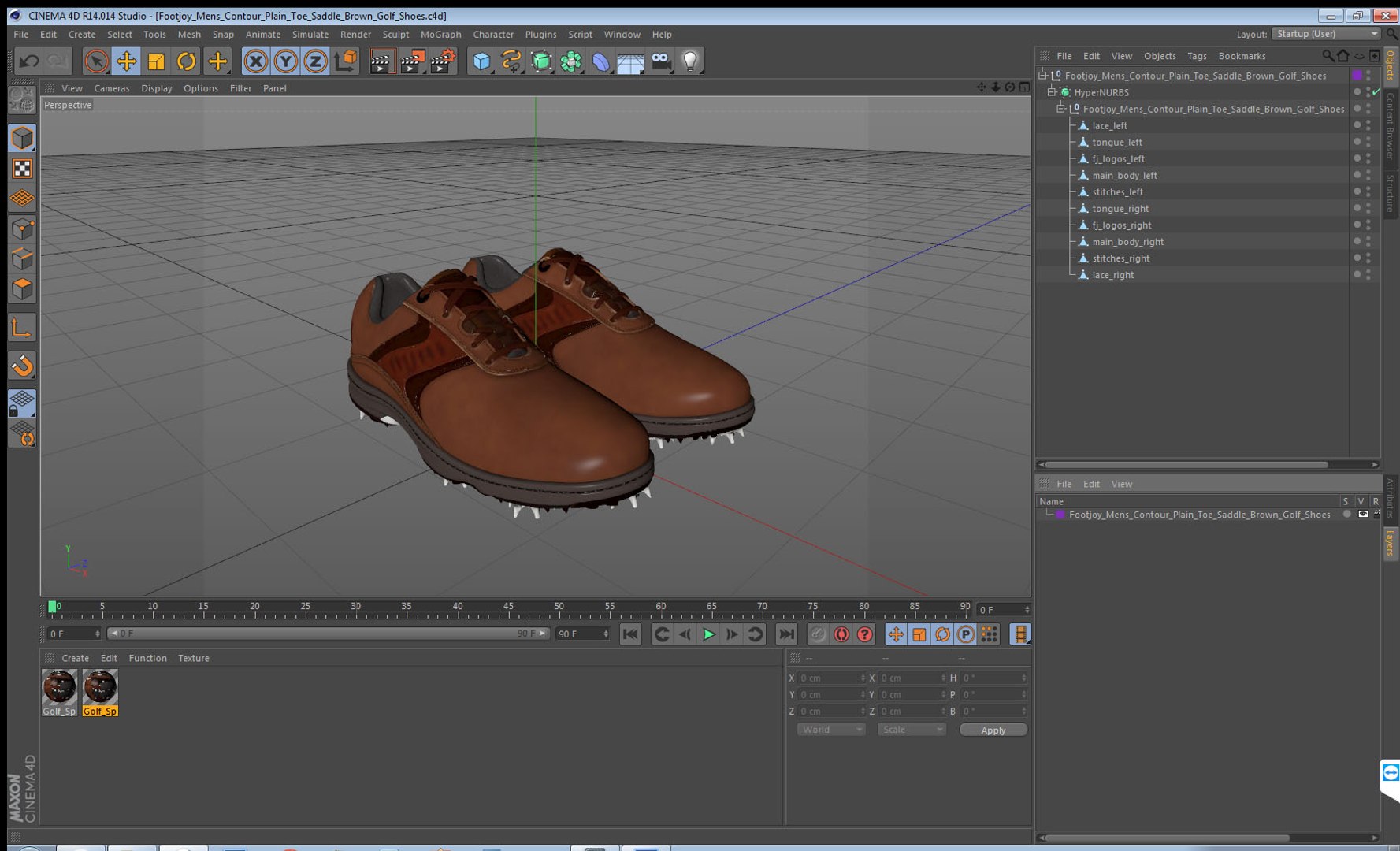Open the MoGraph menu

(440, 35)
